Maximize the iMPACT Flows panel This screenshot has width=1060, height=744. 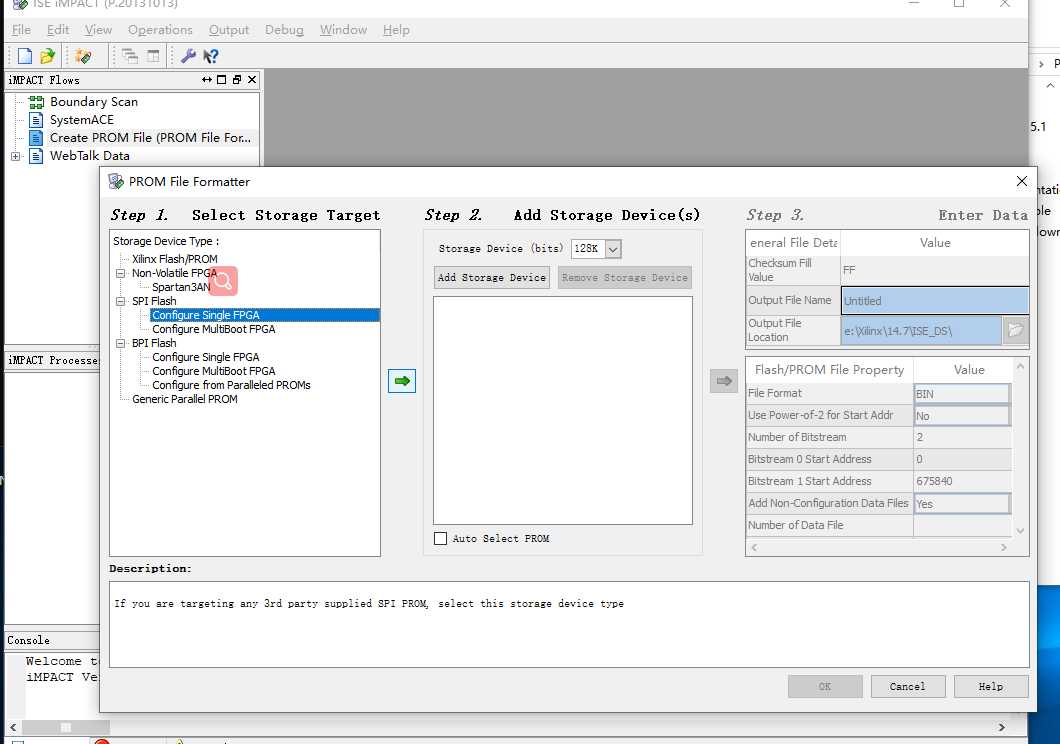[x=222, y=80]
